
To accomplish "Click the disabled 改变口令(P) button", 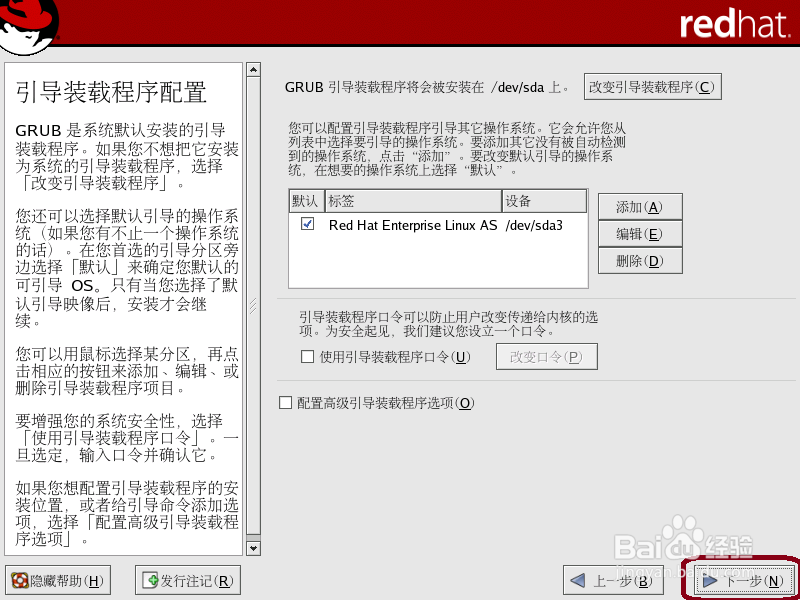I will click(546, 357).
